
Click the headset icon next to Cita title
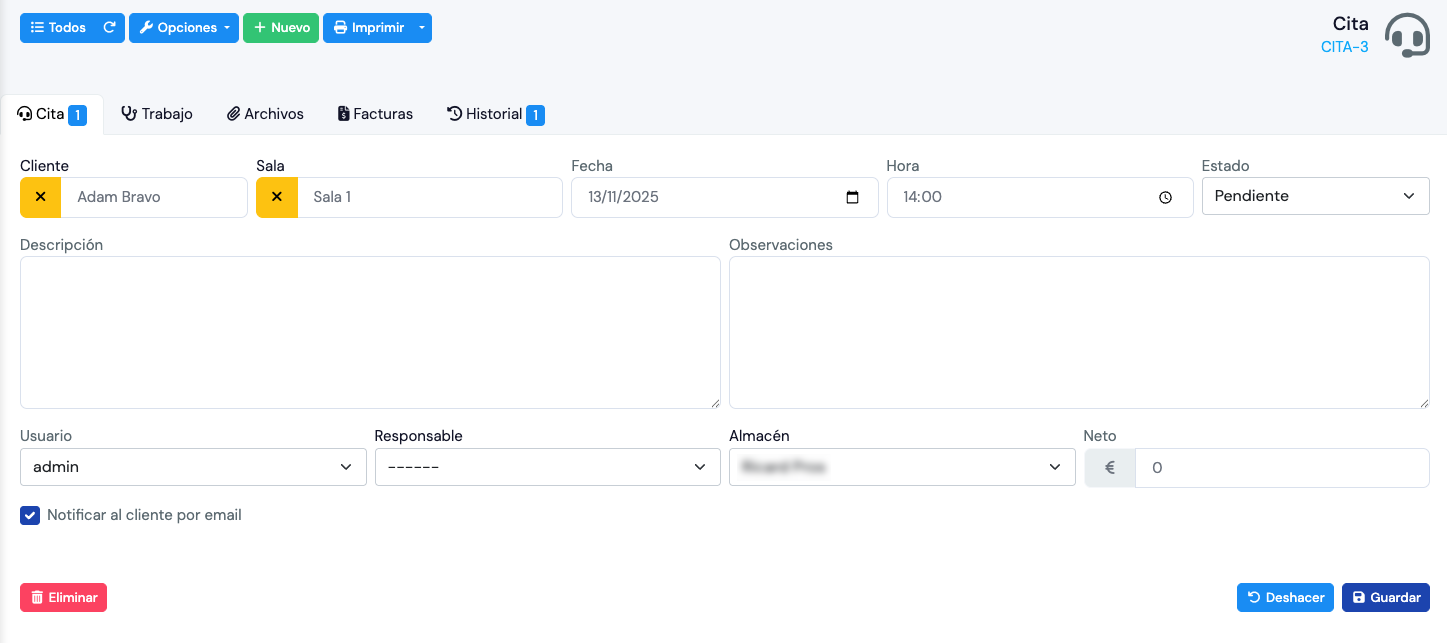point(1407,35)
